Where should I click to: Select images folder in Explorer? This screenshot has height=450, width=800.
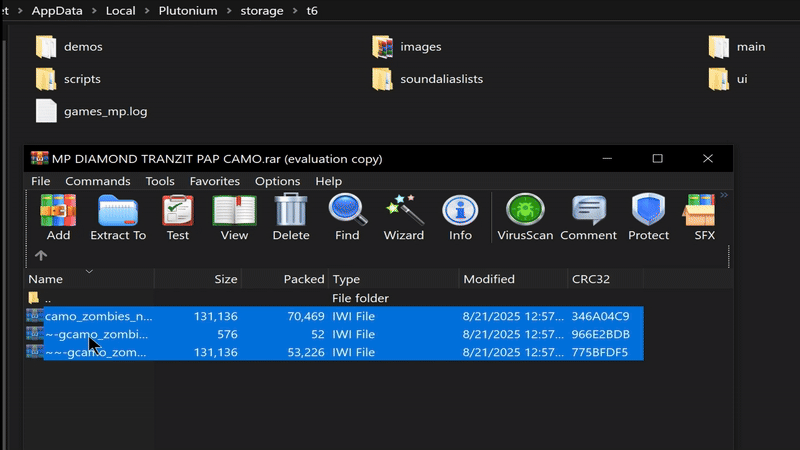(x=407, y=47)
